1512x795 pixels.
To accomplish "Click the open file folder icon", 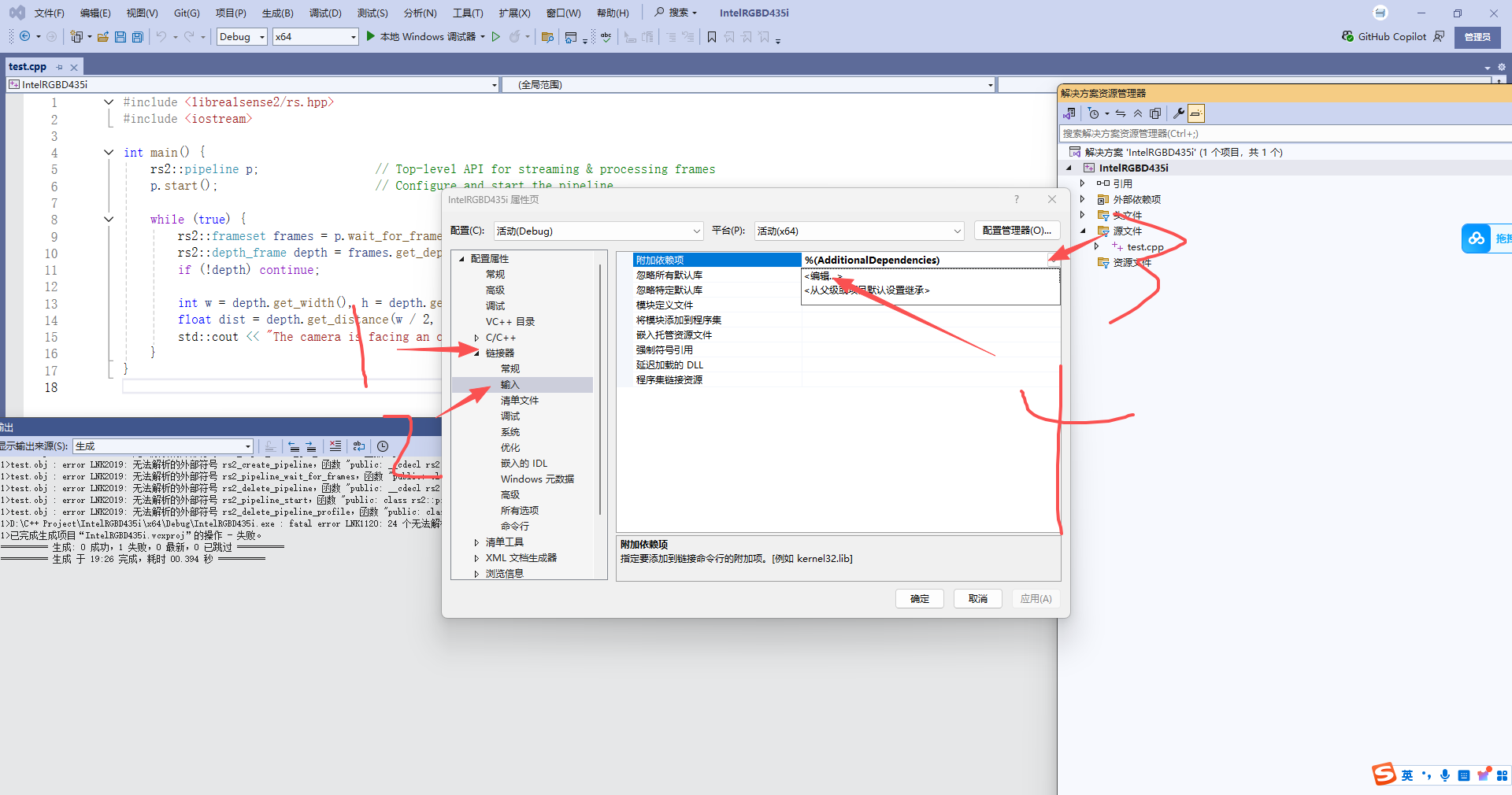I will (x=102, y=36).
